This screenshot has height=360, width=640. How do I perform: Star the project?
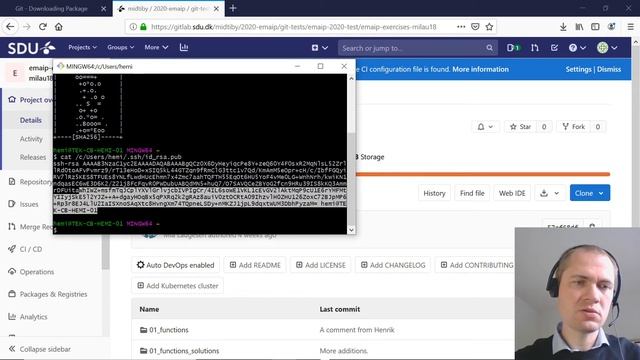click(520, 127)
